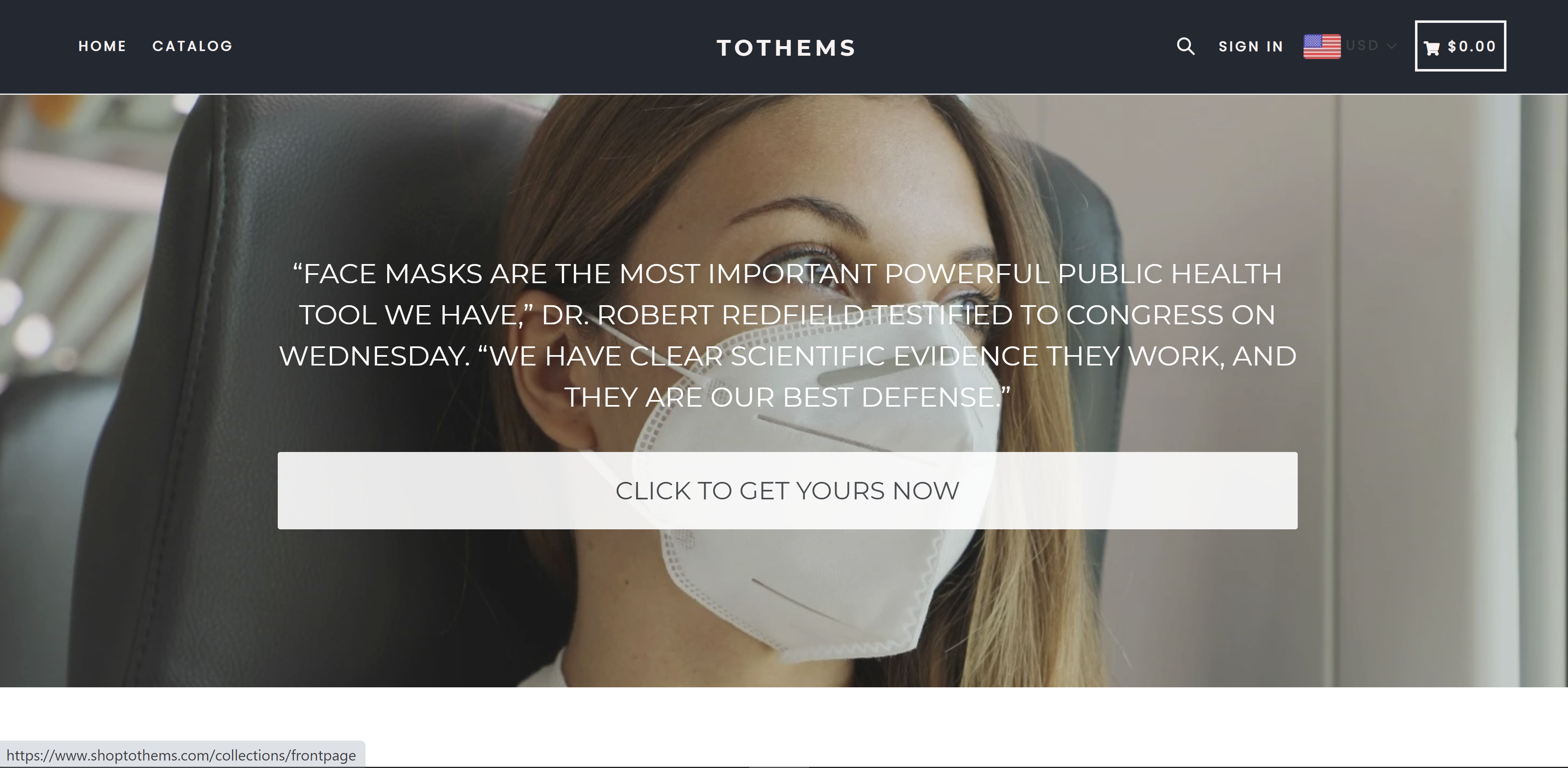
Task: Click the US flag currency icon
Action: click(1321, 46)
